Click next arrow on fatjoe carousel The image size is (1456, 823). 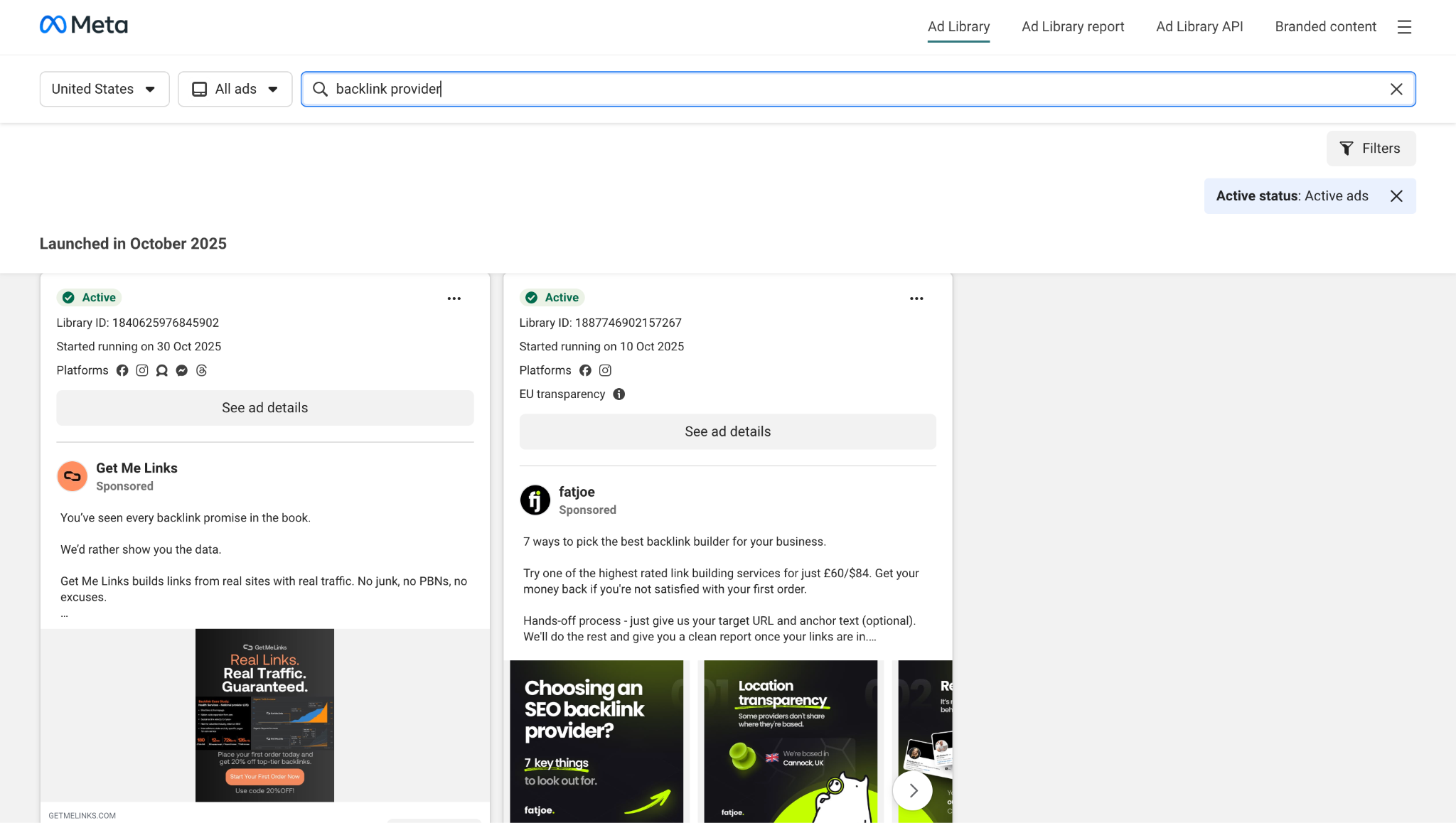pyautogui.click(x=913, y=790)
